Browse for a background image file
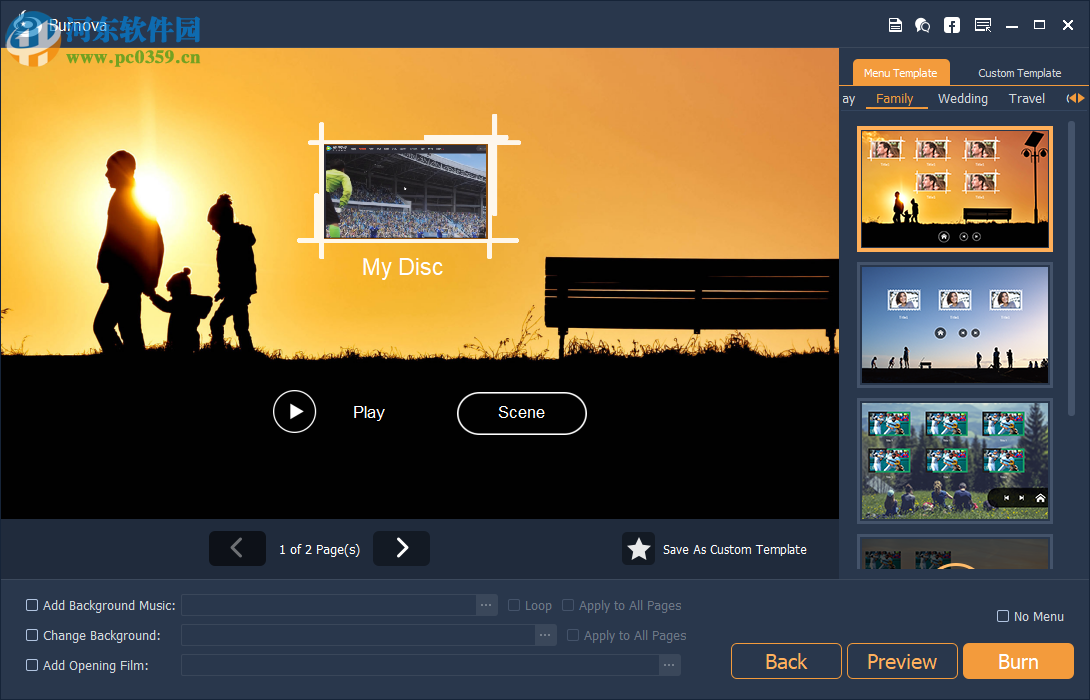This screenshot has width=1090, height=700. (x=545, y=635)
